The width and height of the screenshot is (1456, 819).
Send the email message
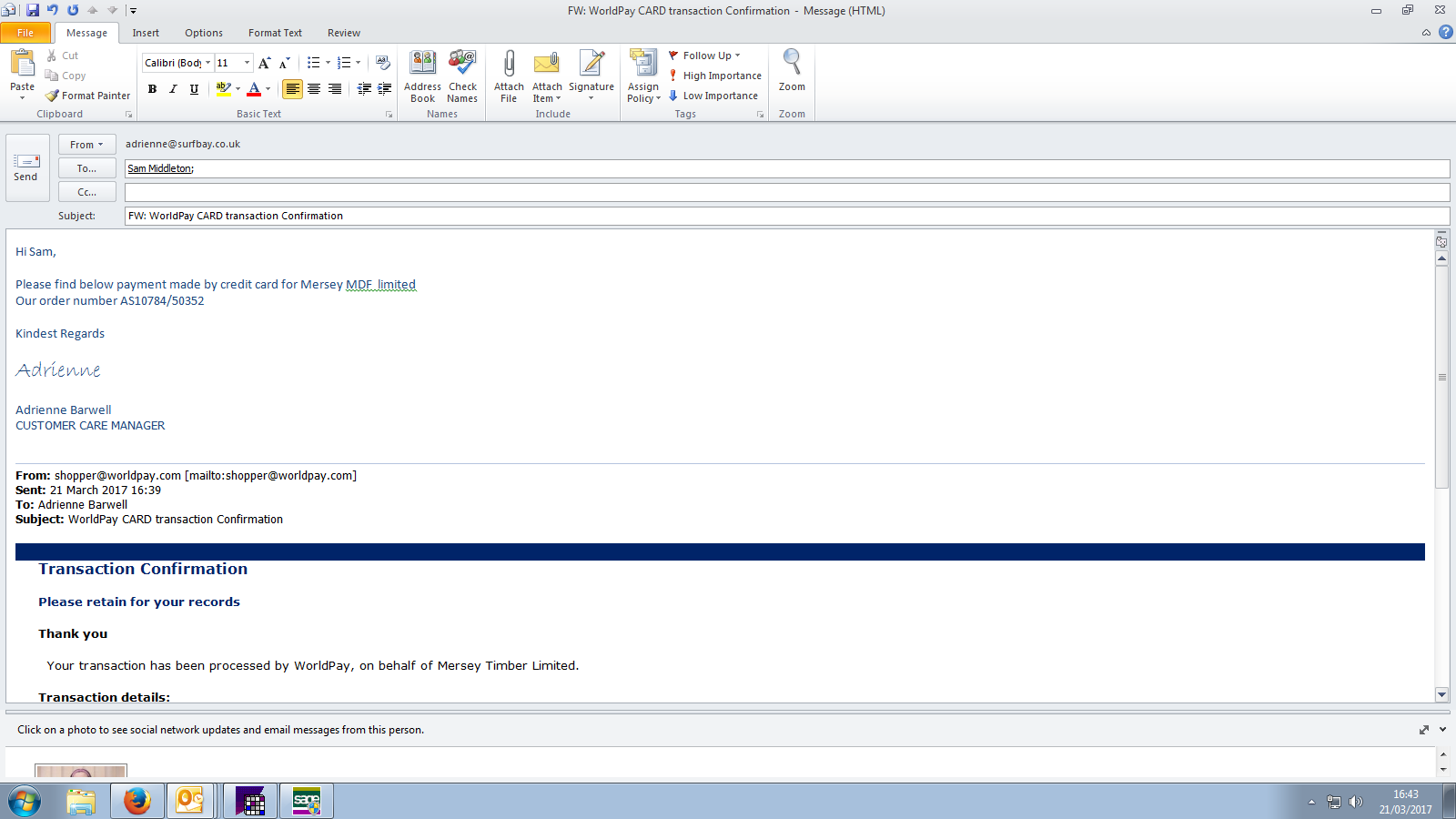click(25, 167)
